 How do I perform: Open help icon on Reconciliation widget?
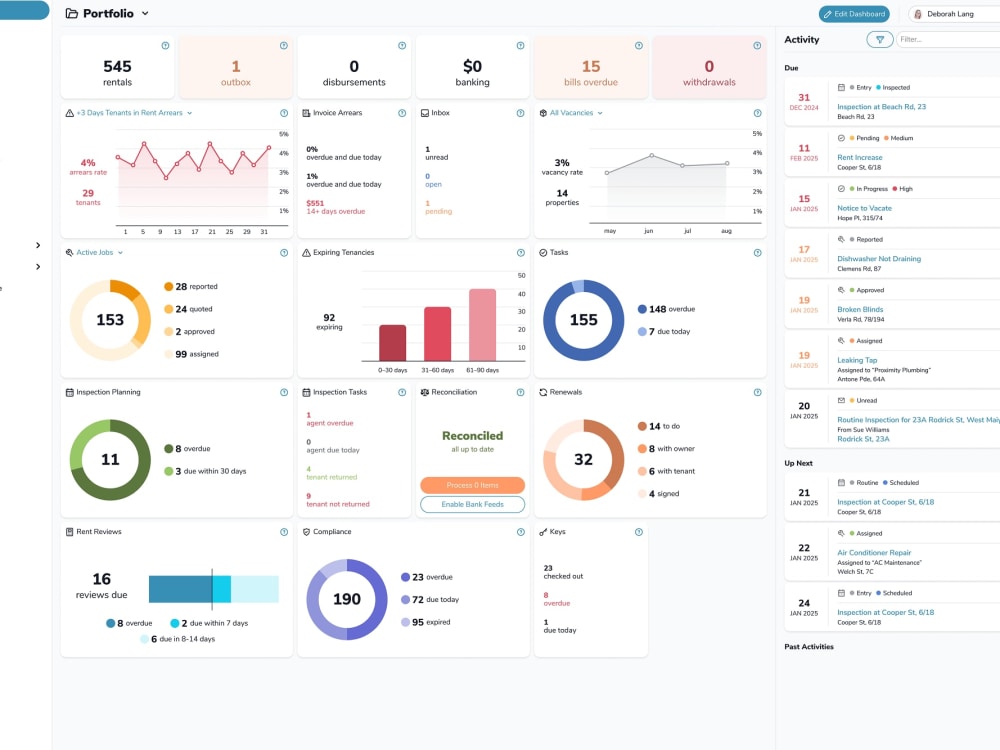pyautogui.click(x=520, y=392)
